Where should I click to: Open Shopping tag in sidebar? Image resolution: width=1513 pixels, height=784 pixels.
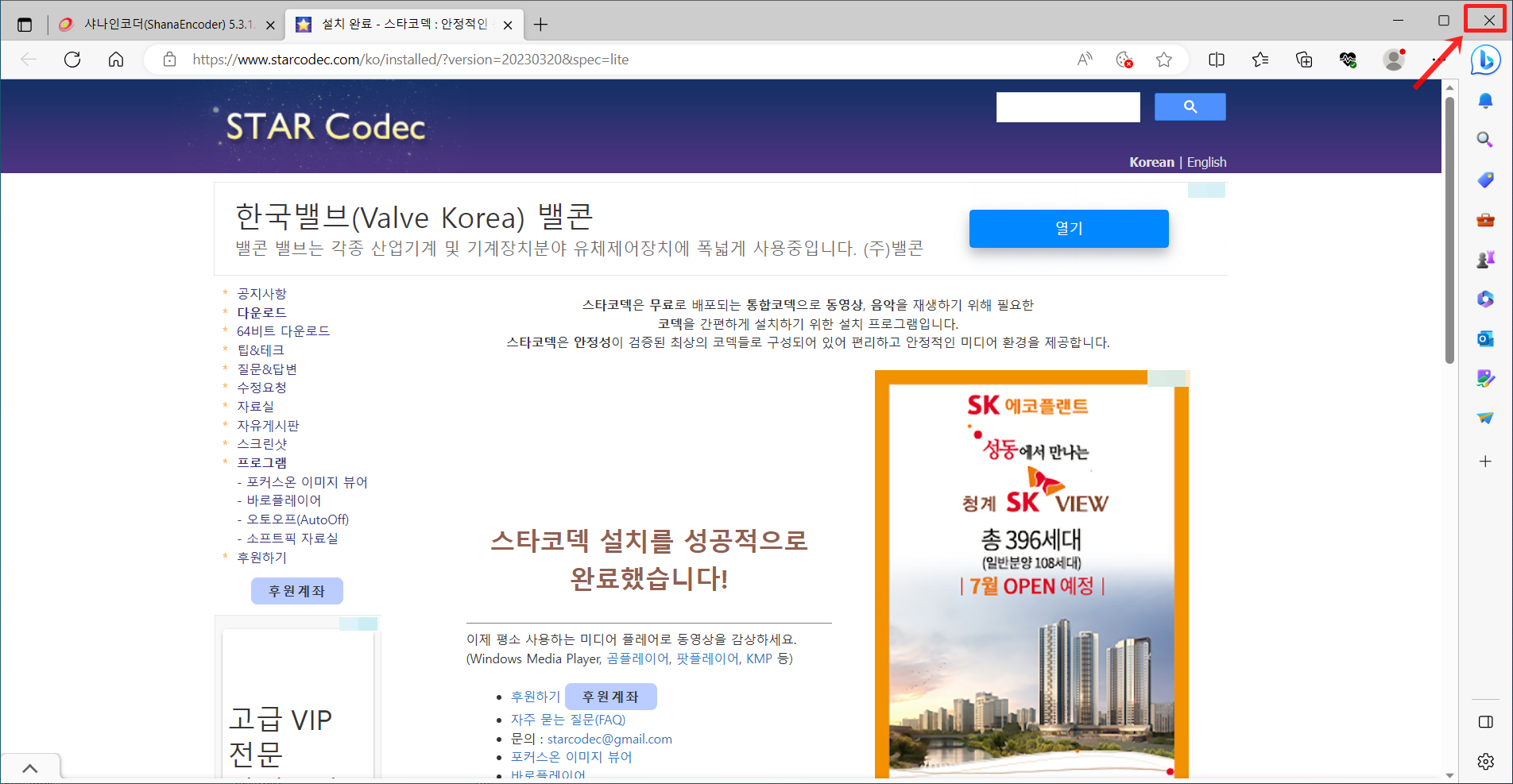click(x=1485, y=180)
